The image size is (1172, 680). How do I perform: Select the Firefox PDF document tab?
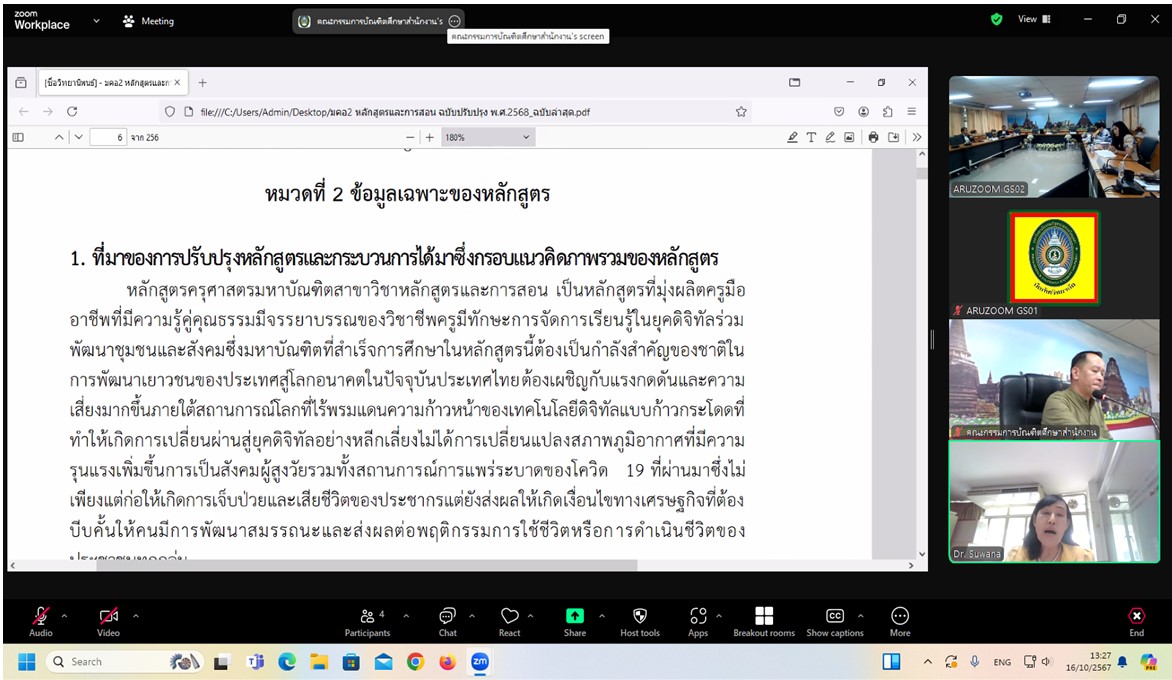pos(111,82)
